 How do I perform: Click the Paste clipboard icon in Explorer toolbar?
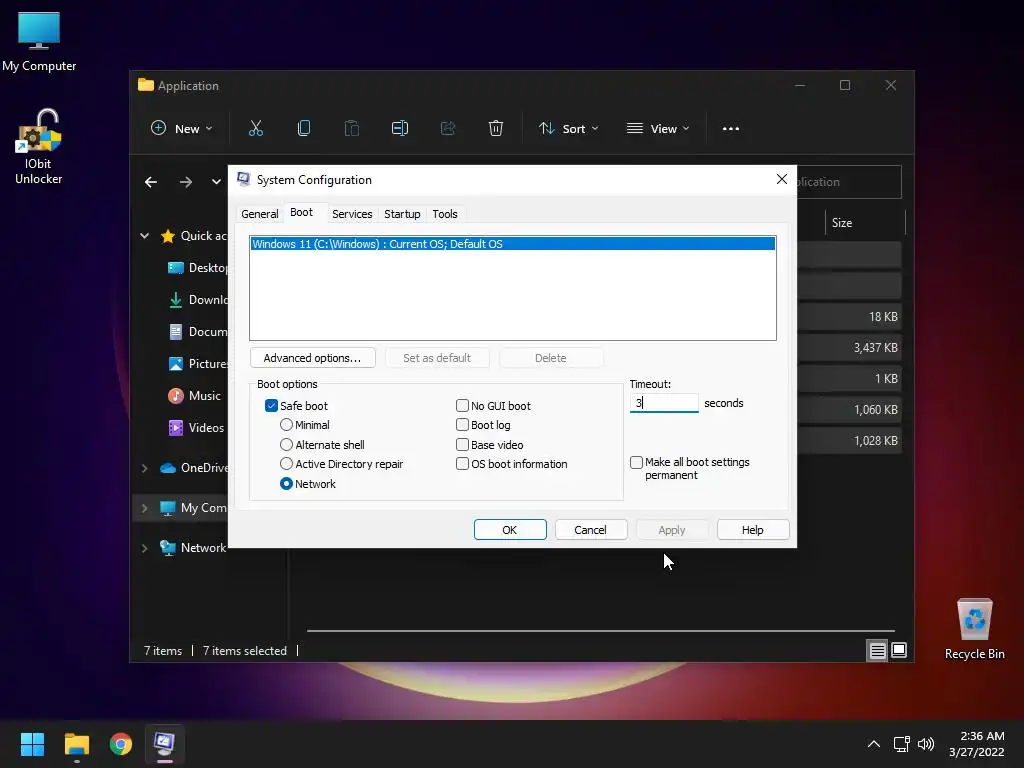[351, 129]
